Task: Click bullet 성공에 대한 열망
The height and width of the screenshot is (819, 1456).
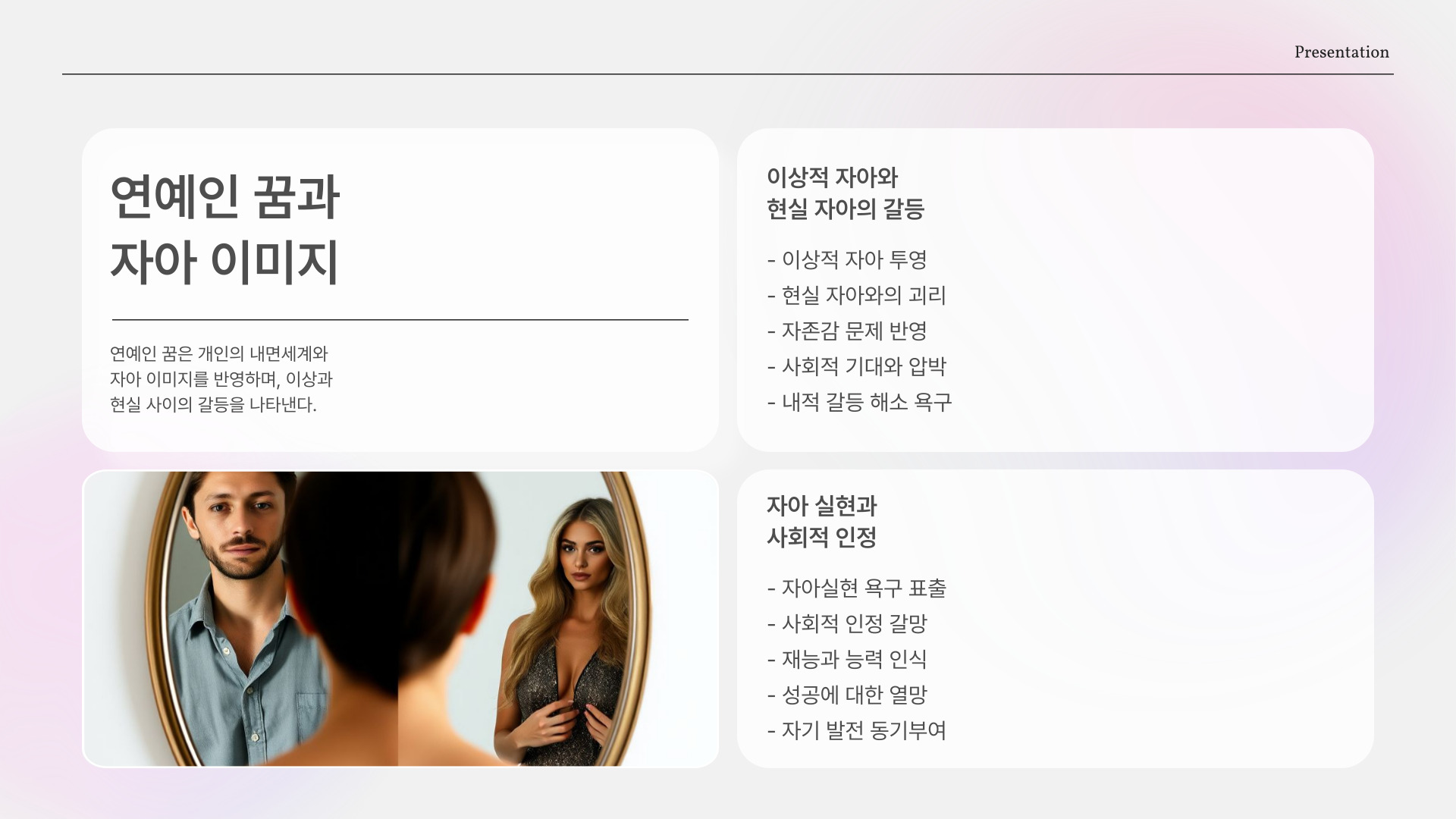Action: click(x=847, y=695)
